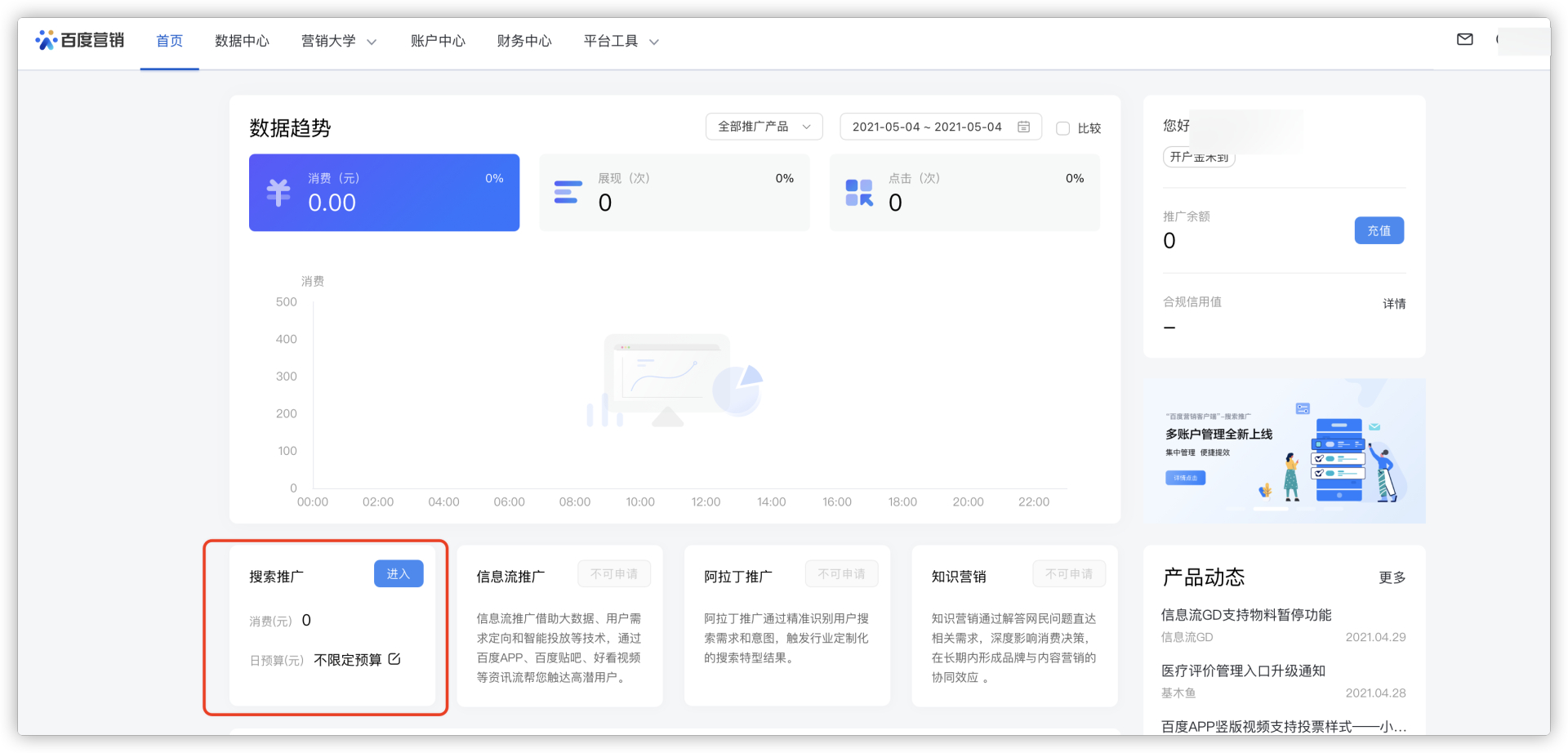This screenshot has width=1568, height=753.
Task: Click 详情点击 button on banner
Action: click(1185, 478)
